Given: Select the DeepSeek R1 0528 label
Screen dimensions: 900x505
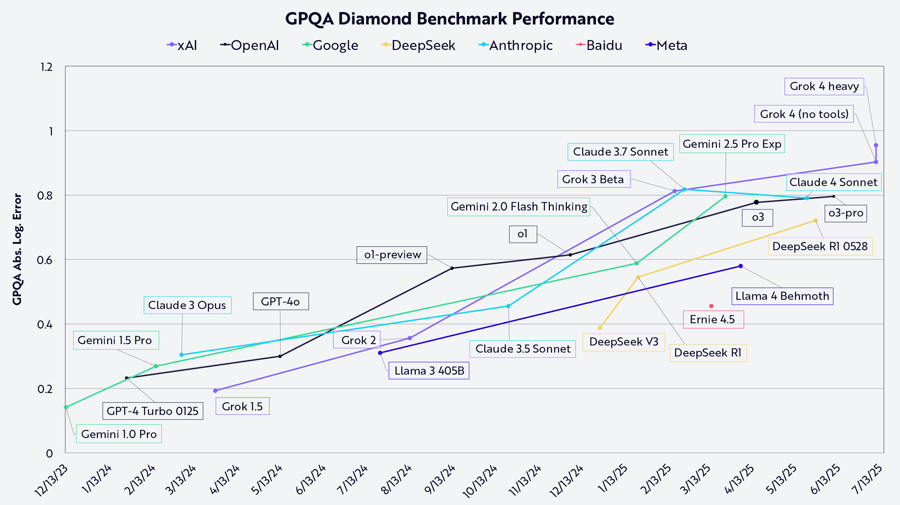Looking at the screenshot, I should pos(820,246).
